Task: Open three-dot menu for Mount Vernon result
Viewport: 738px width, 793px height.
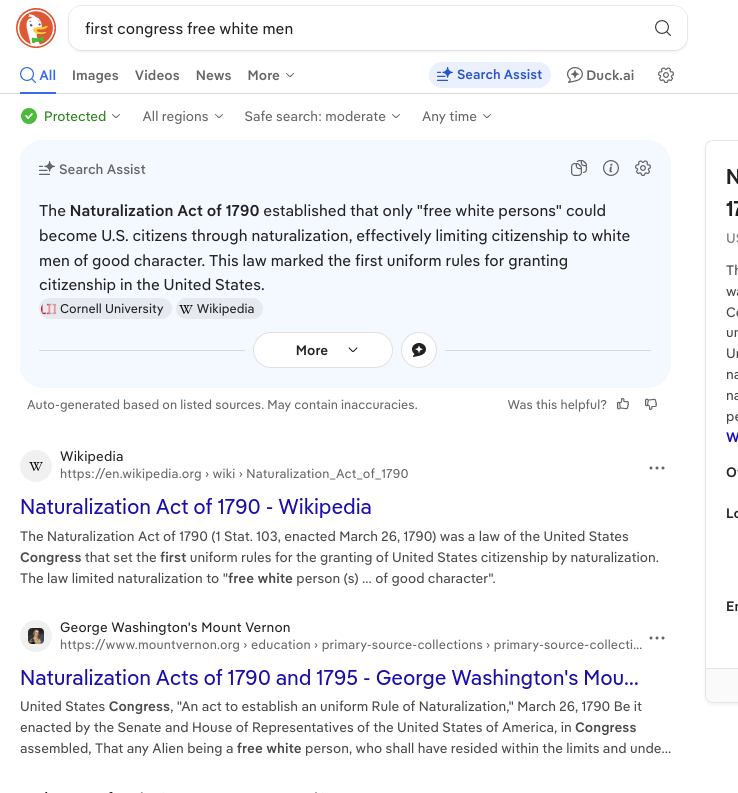Action: pyautogui.click(x=657, y=638)
